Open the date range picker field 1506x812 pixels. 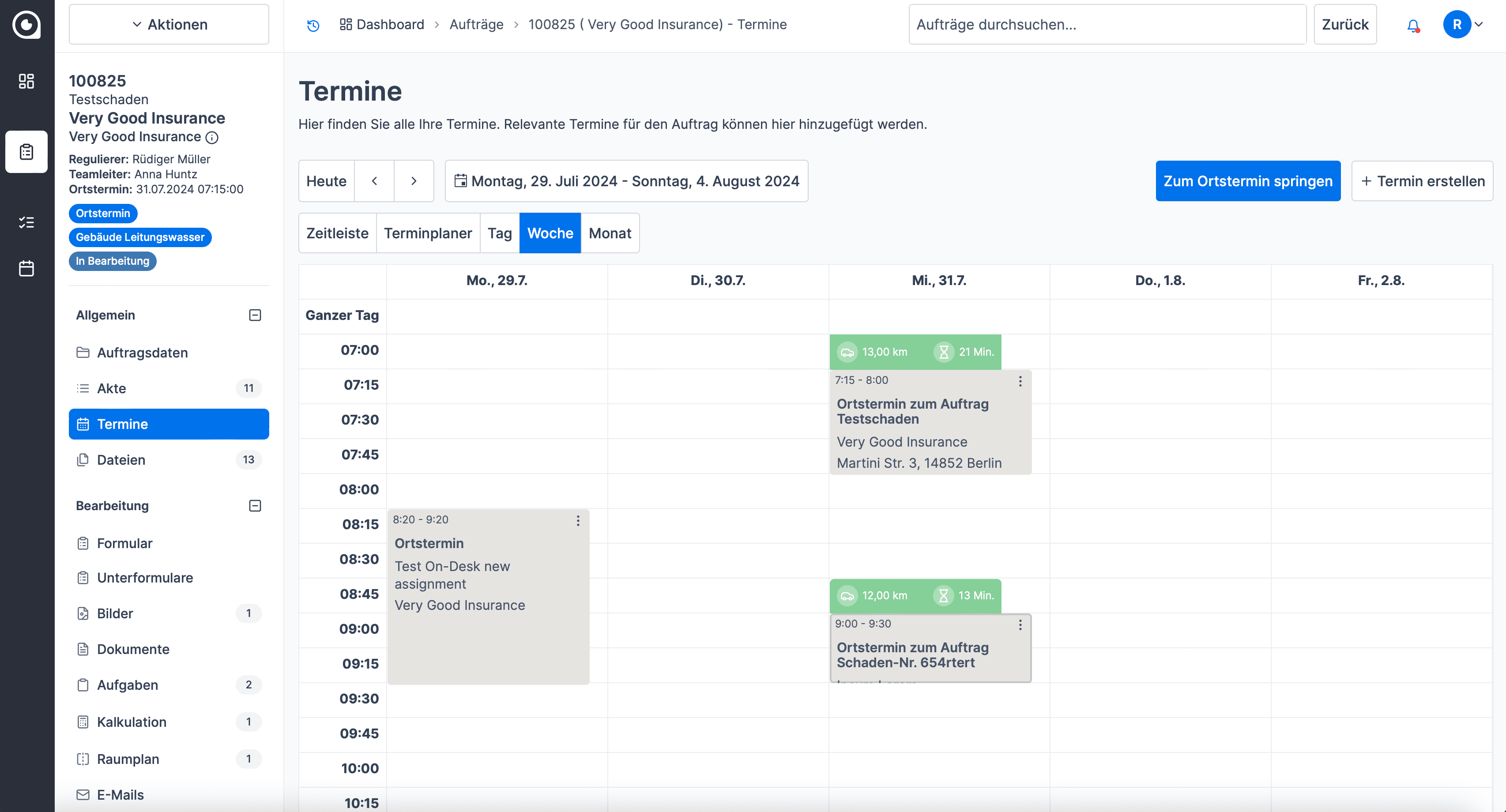[626, 181]
